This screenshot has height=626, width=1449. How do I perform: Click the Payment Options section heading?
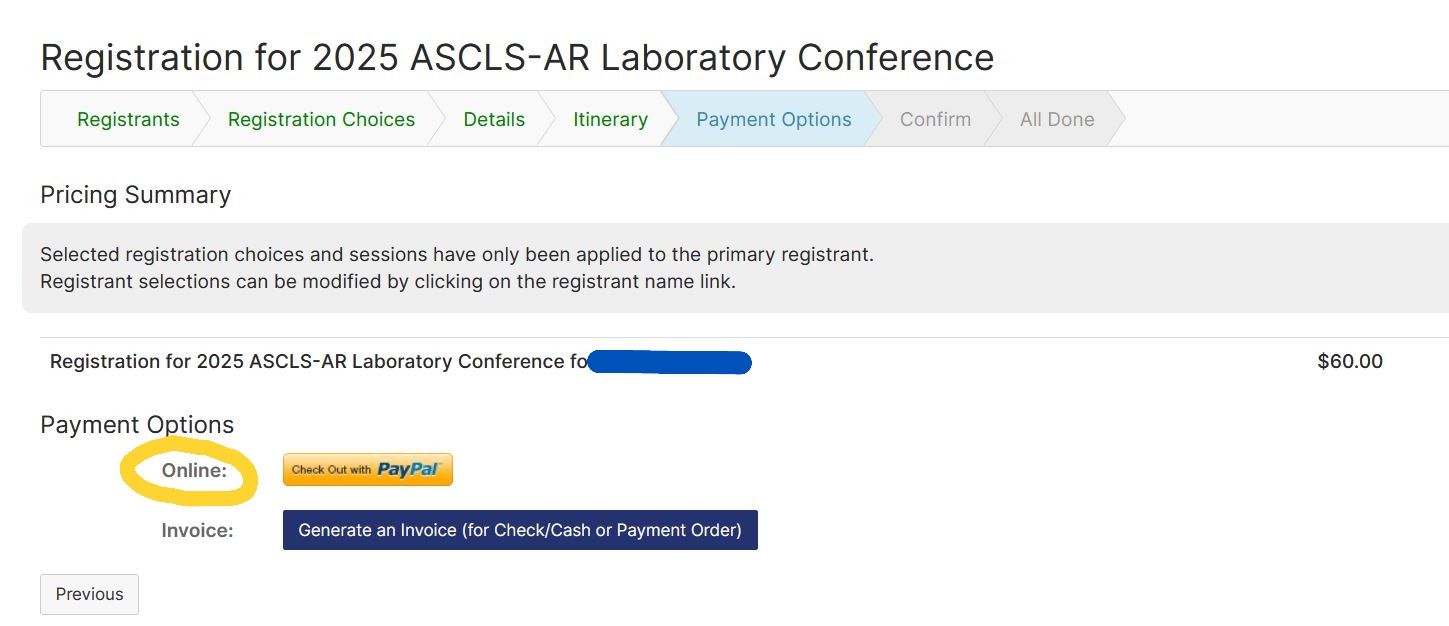point(137,424)
